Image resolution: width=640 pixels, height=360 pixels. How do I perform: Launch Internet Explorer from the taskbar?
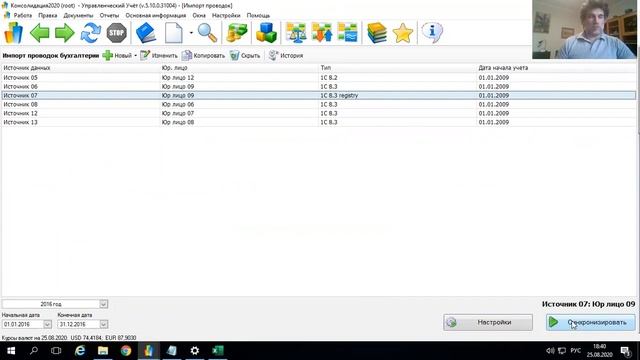(x=80, y=351)
